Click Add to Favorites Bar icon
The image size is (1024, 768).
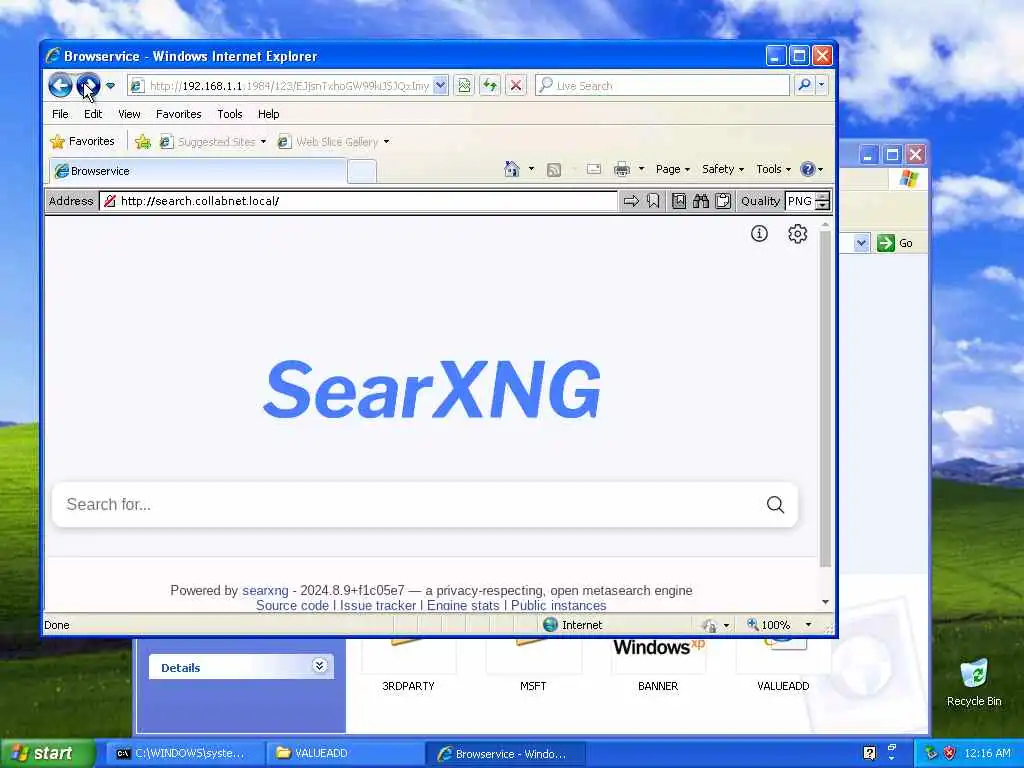pos(143,141)
